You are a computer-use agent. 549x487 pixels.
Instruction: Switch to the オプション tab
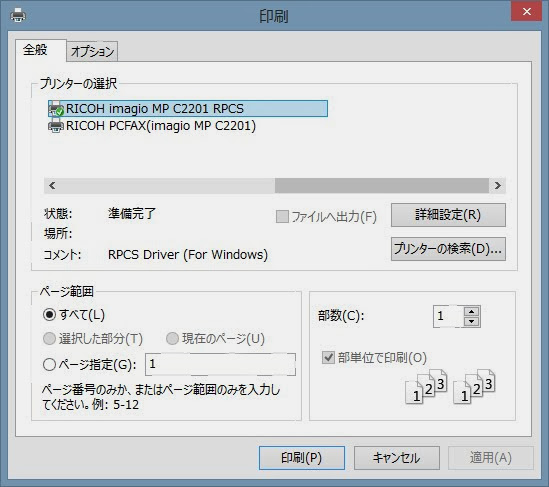point(92,51)
